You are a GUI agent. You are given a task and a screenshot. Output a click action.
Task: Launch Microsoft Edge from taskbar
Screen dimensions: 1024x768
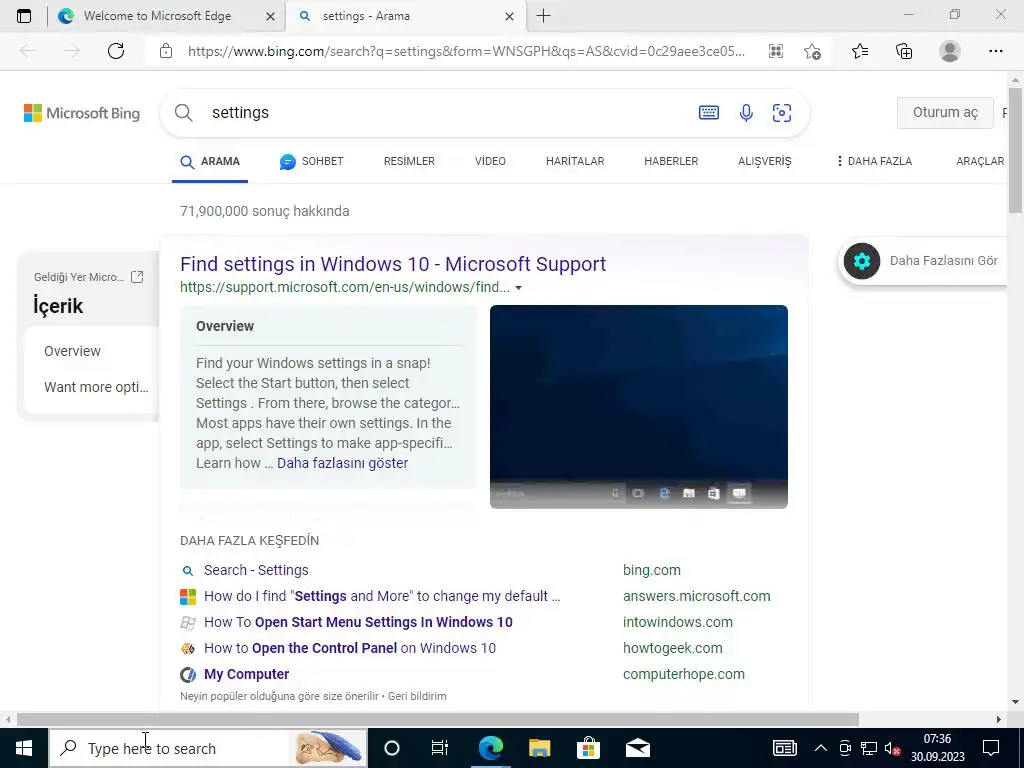(490, 748)
